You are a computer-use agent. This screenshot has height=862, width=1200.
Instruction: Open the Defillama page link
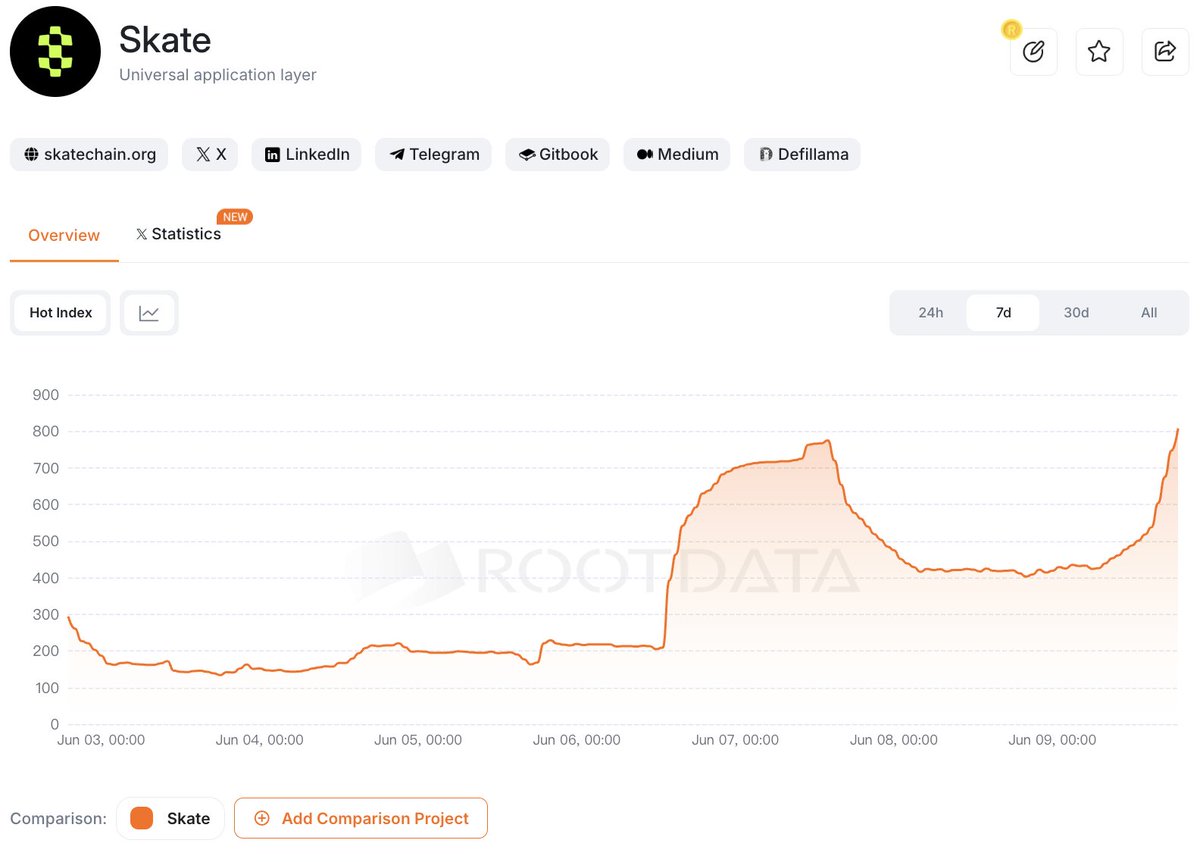click(x=802, y=154)
